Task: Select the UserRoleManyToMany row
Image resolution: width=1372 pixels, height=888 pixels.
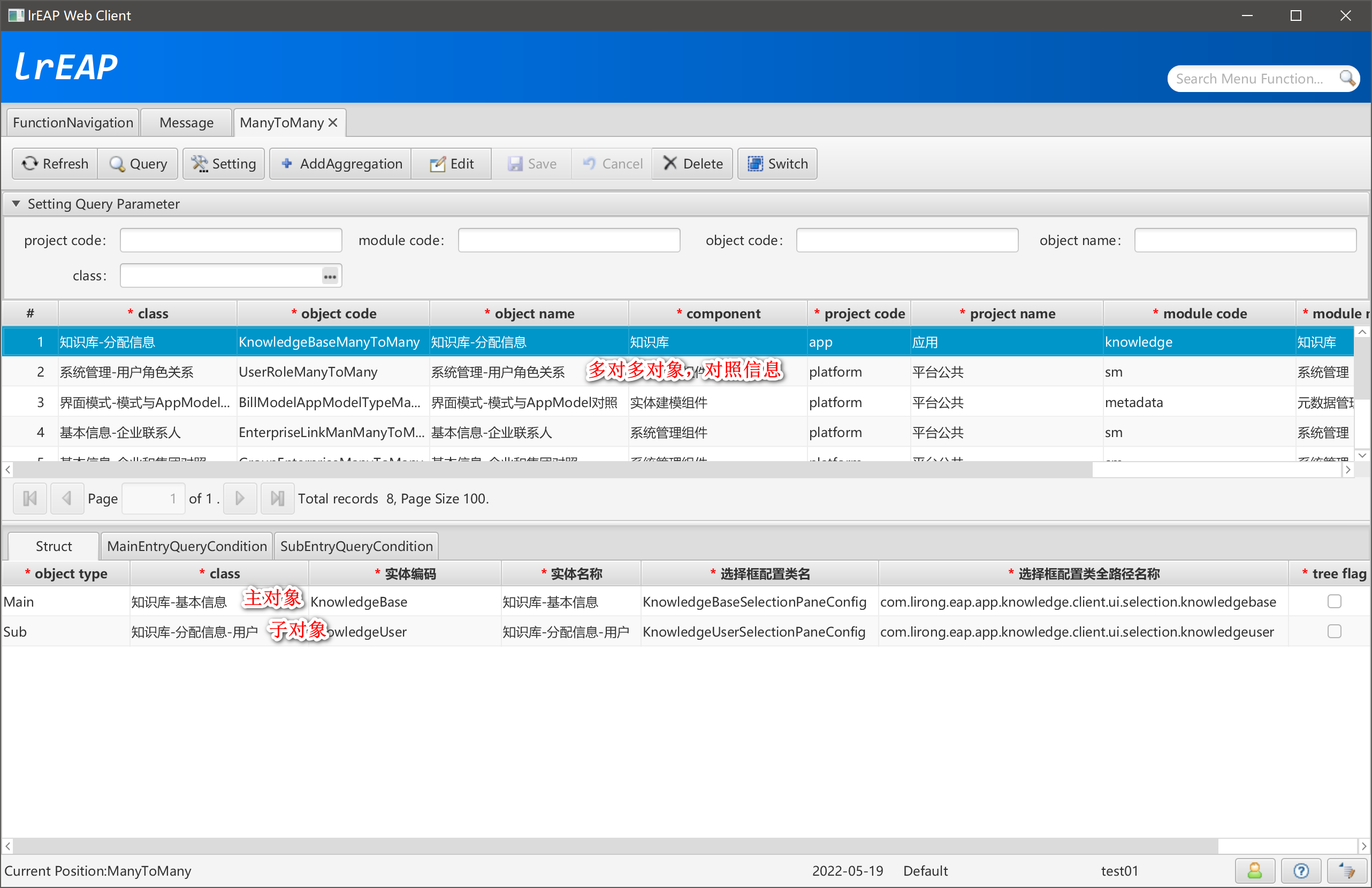Action: click(678, 372)
